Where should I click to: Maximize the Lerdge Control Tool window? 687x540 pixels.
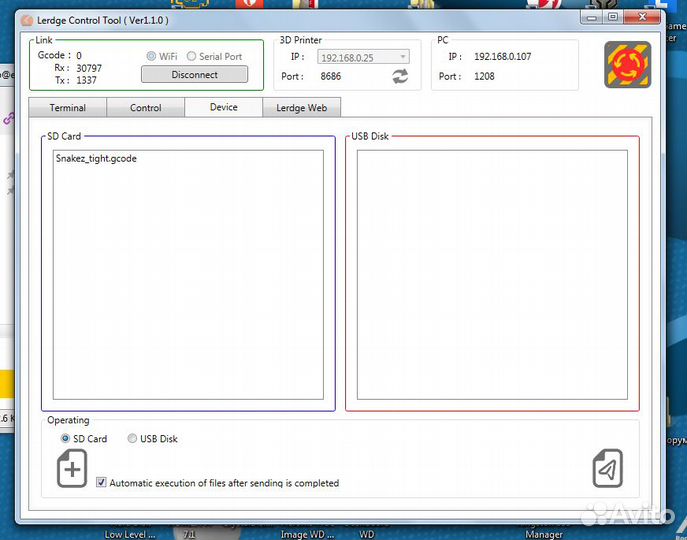coord(612,17)
